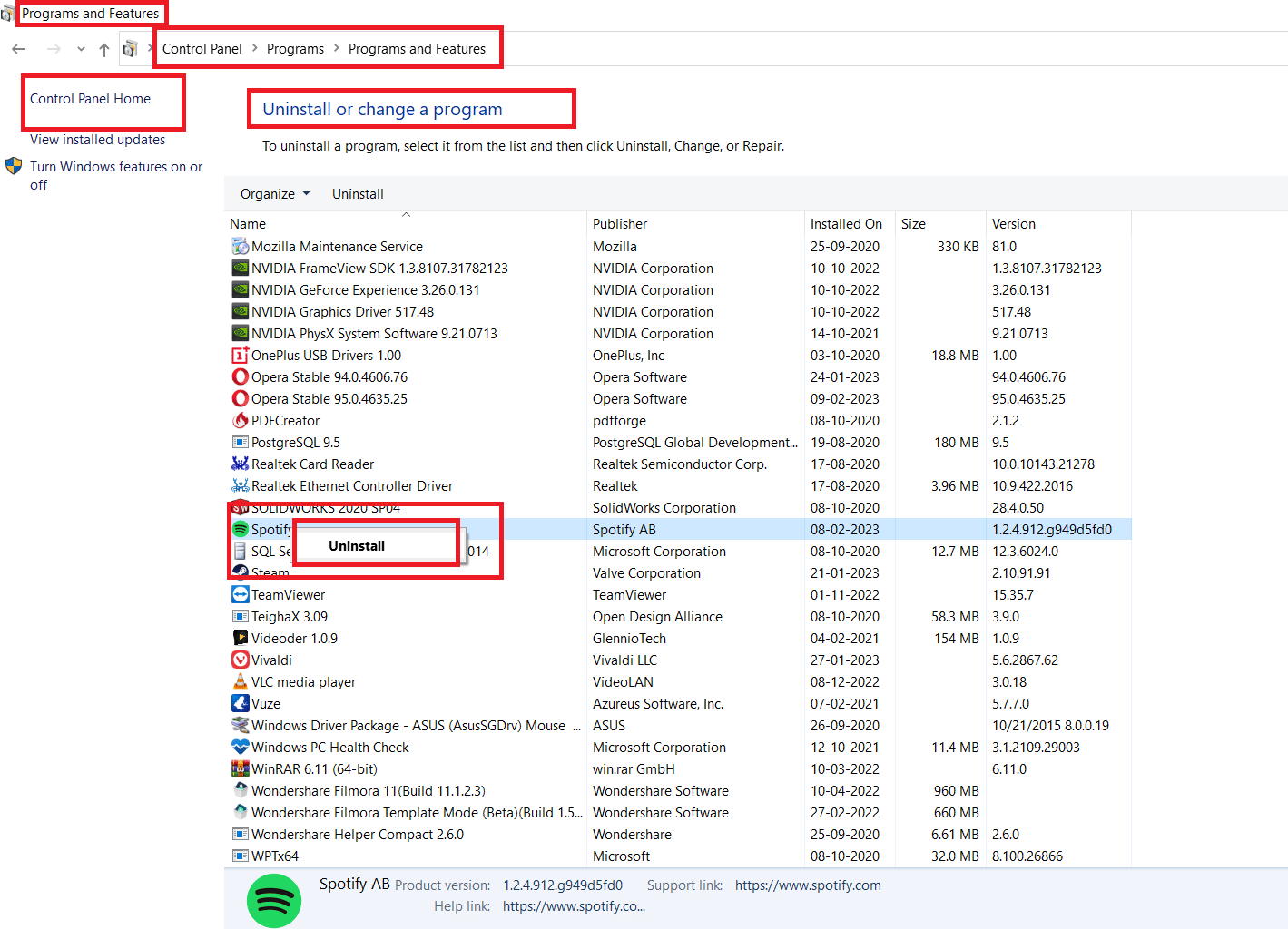Image resolution: width=1288 pixels, height=929 pixels.
Task: Select the Open Design Alliance publisher cell
Action: 657,617
